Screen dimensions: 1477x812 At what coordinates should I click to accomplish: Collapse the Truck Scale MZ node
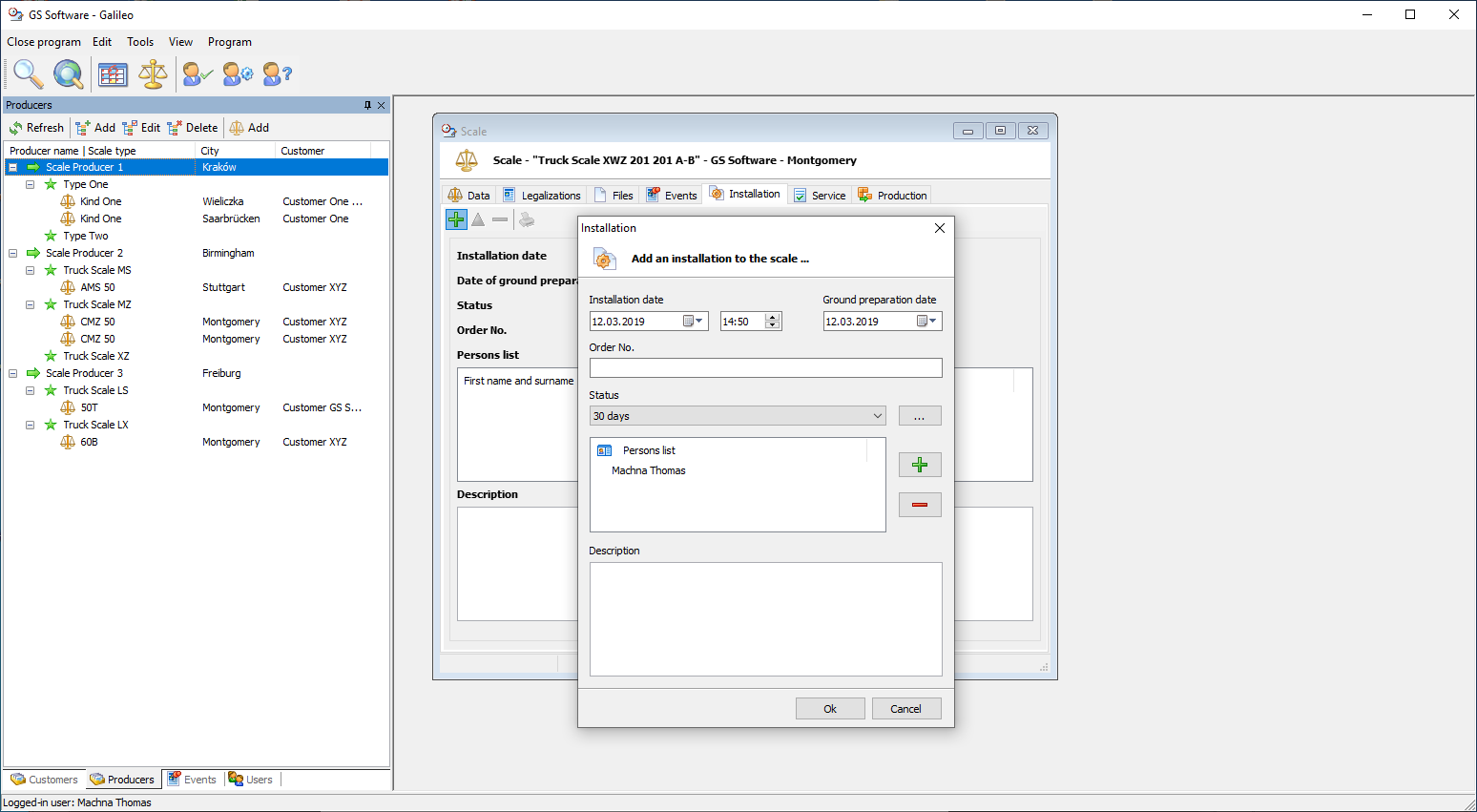[x=31, y=304]
